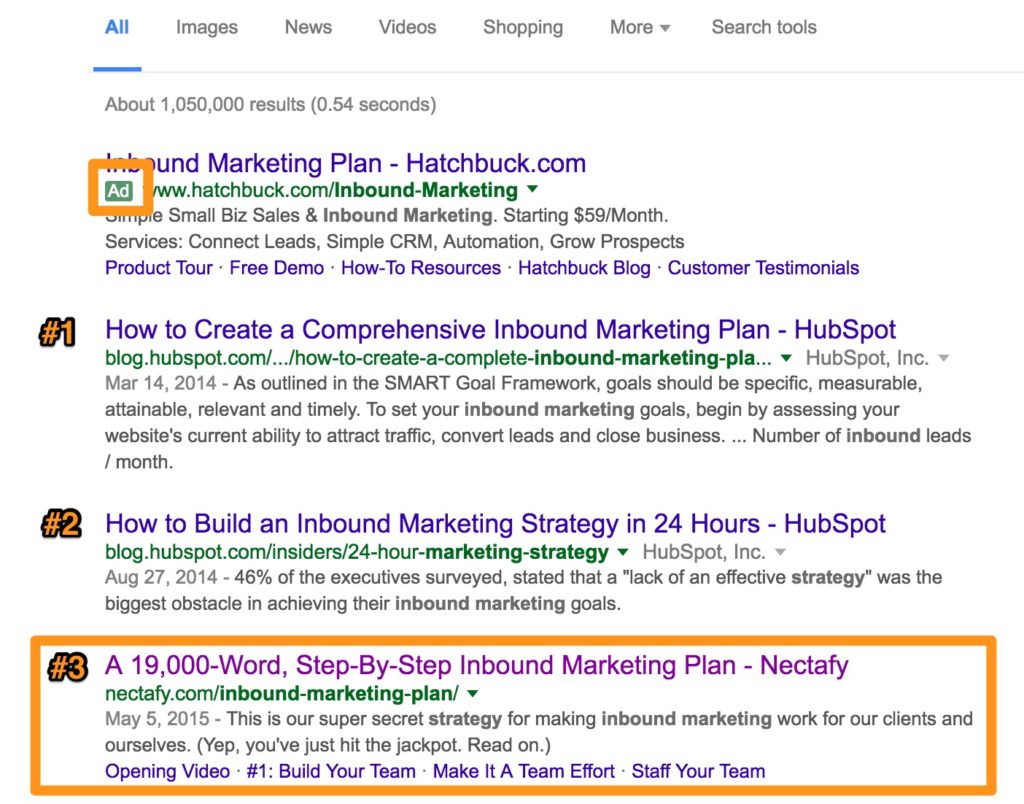Switch to Videos results tab
Screen dimensions: 1024x804
pos(408,27)
